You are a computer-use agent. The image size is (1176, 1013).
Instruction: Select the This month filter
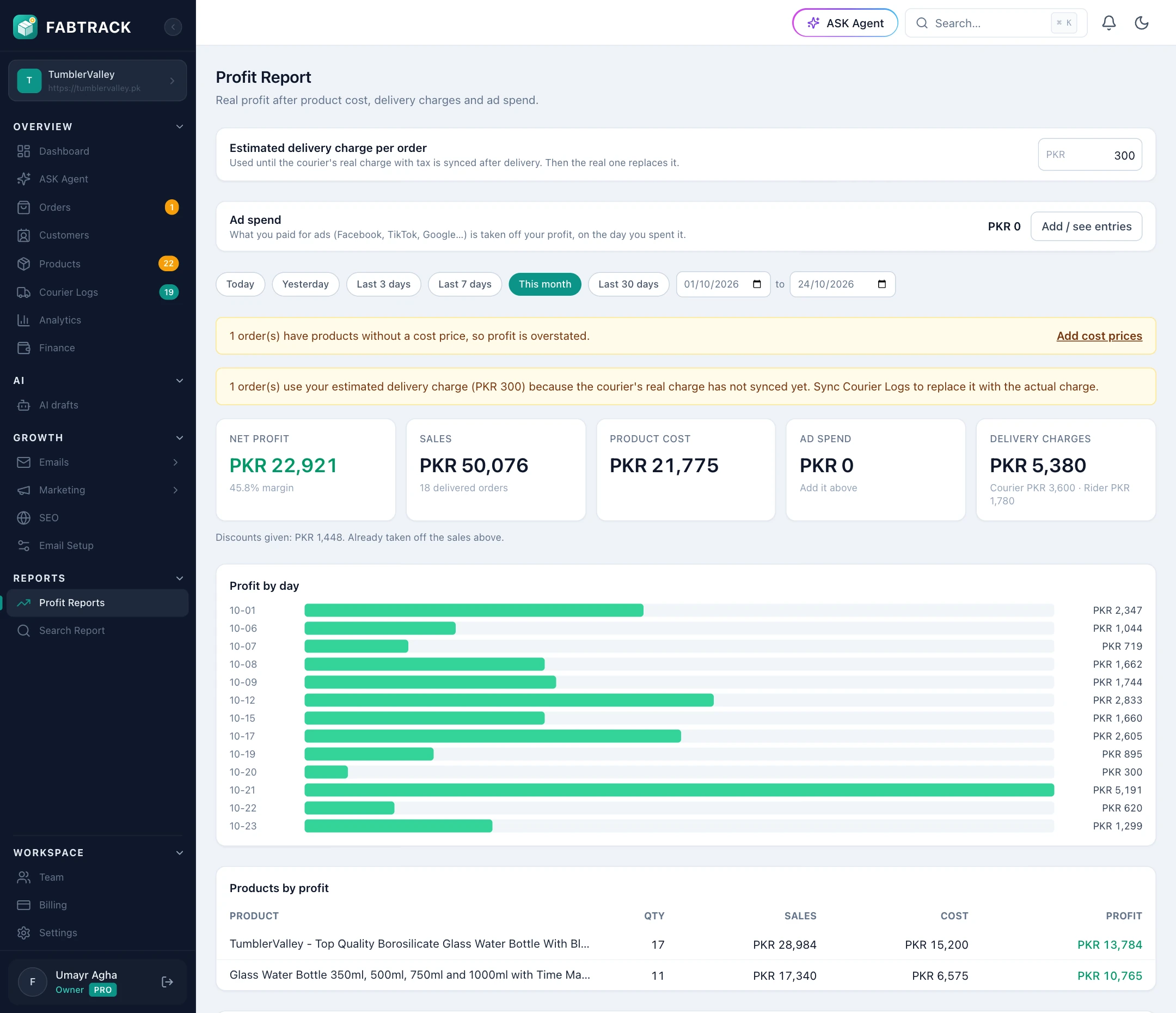(x=545, y=284)
